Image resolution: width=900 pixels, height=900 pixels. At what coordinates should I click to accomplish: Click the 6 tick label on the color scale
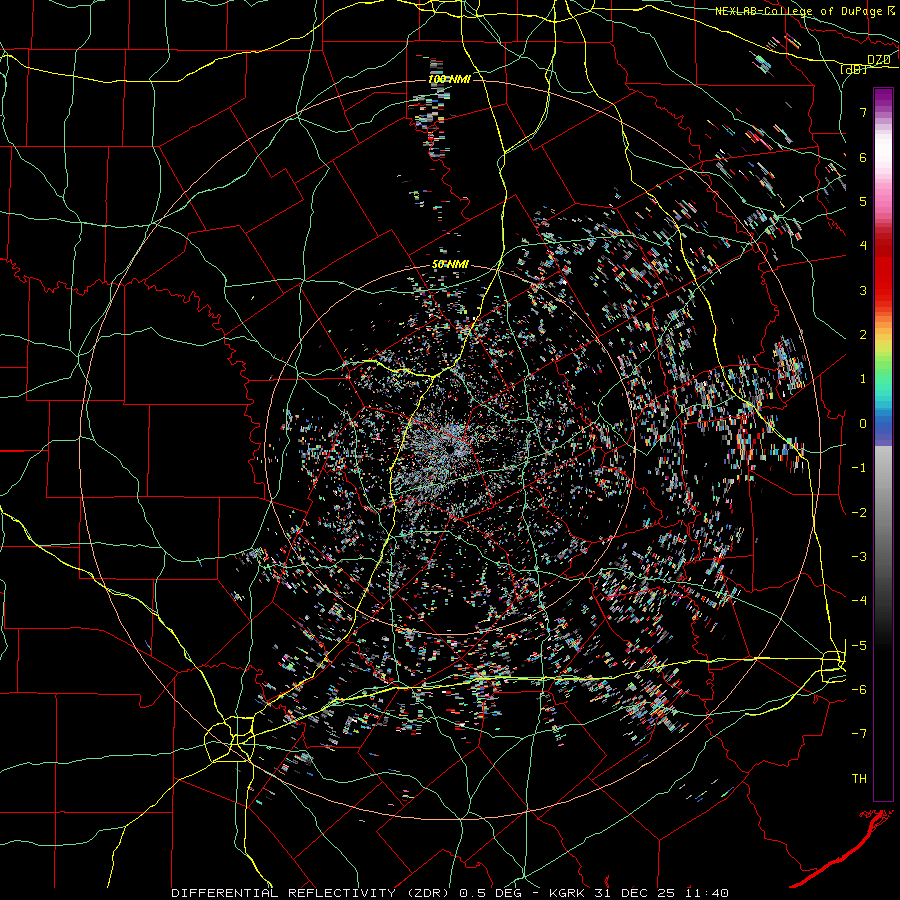(x=863, y=158)
